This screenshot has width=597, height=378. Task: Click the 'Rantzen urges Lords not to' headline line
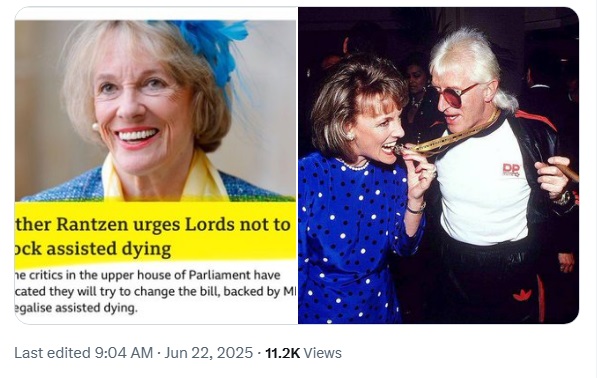(x=154, y=224)
